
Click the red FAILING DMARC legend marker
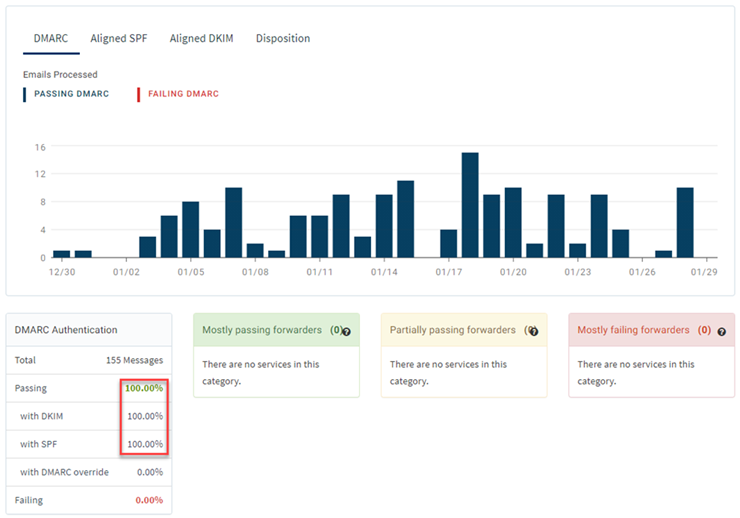tap(139, 94)
